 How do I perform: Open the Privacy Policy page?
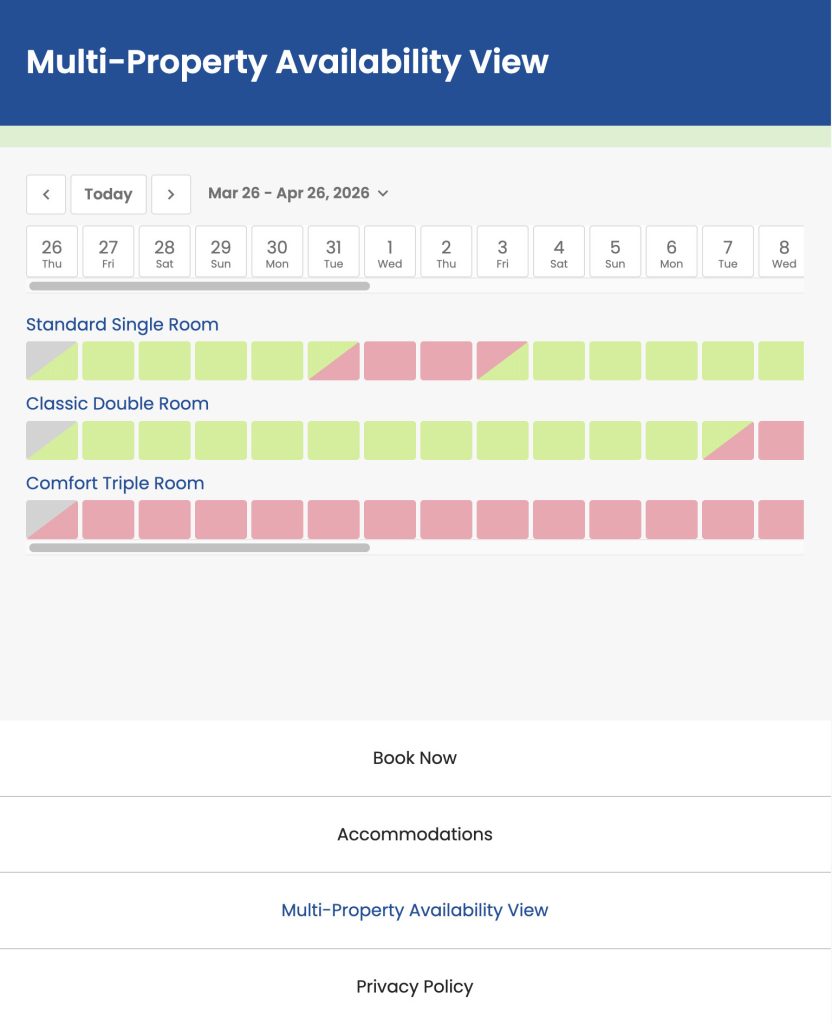(415, 986)
